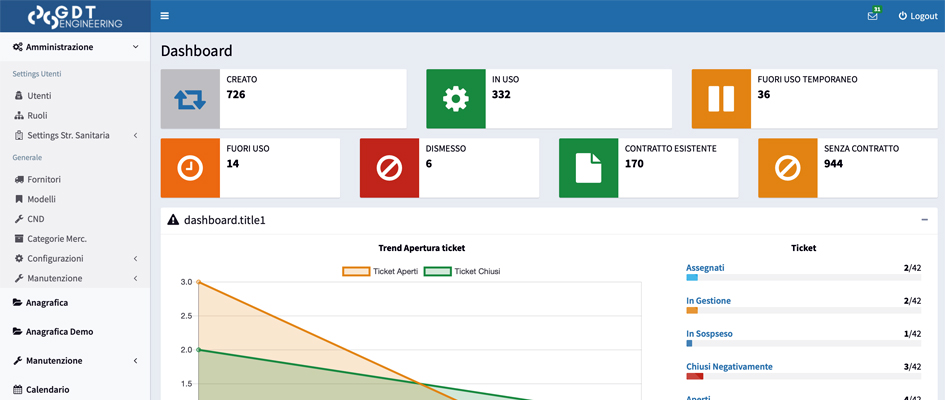The height and width of the screenshot is (400, 945).
Task: Click the Logout link
Action: click(918, 16)
